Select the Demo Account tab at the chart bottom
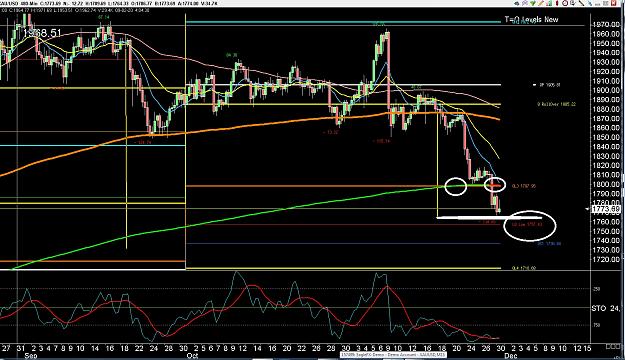This screenshot has width=625, height=360. tap(393, 354)
